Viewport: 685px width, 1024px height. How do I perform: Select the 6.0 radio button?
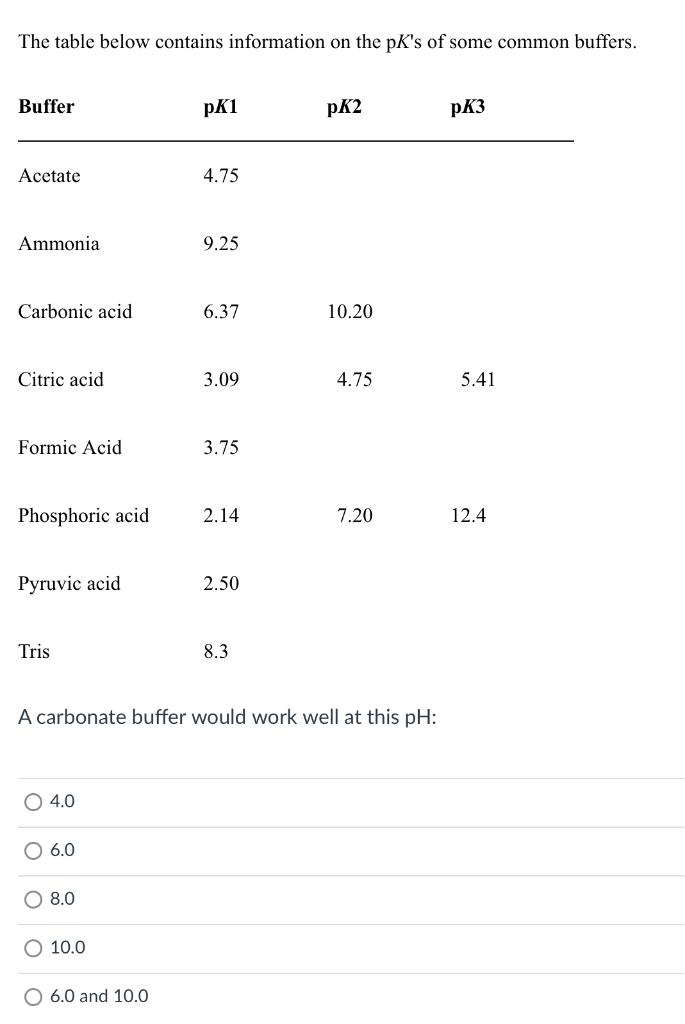click(33, 850)
